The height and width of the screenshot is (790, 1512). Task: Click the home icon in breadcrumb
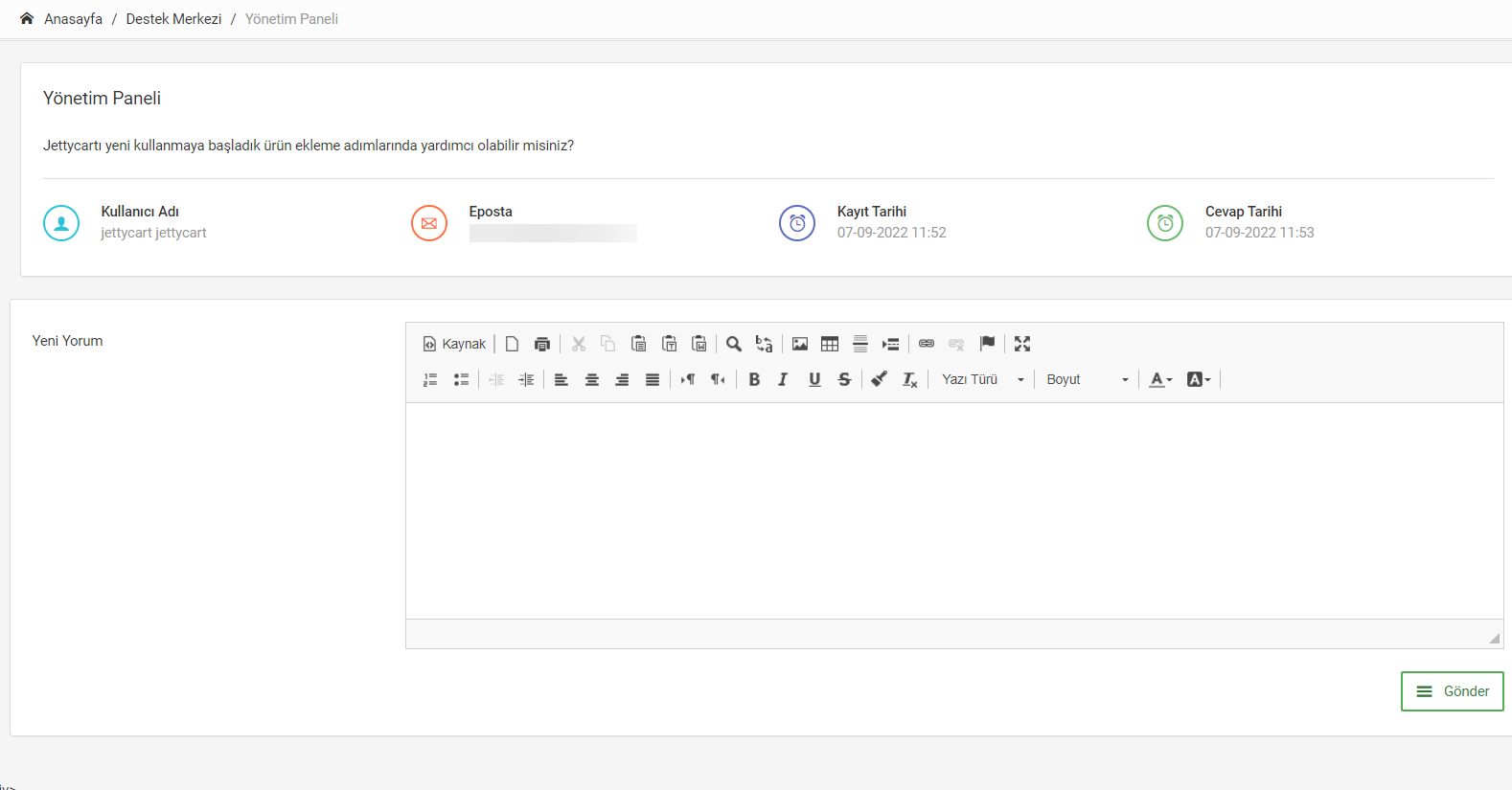click(27, 18)
